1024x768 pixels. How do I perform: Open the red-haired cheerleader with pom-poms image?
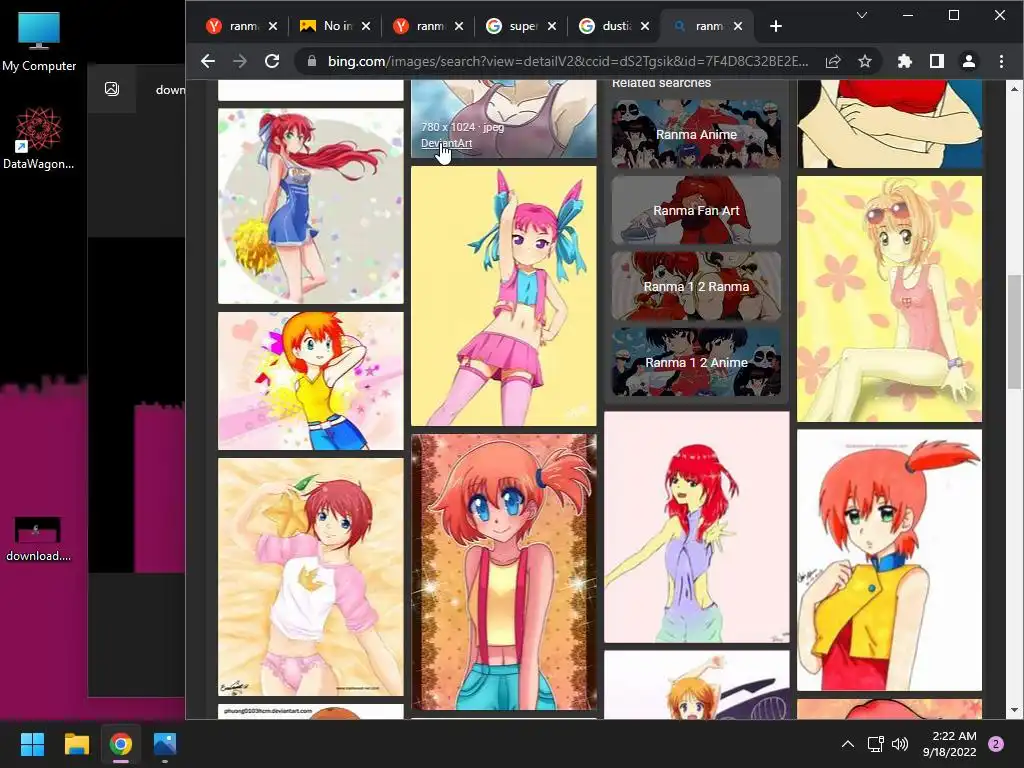[311, 206]
